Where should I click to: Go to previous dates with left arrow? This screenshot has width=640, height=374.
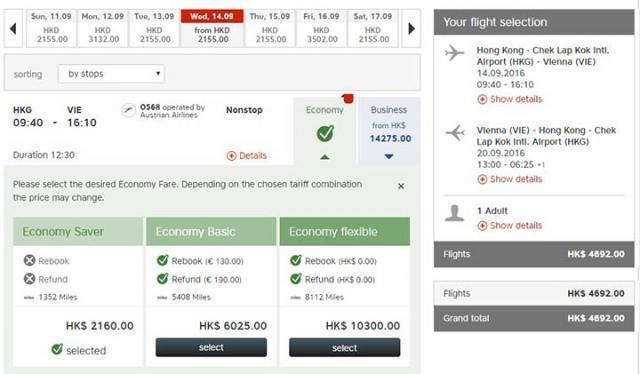point(13,29)
